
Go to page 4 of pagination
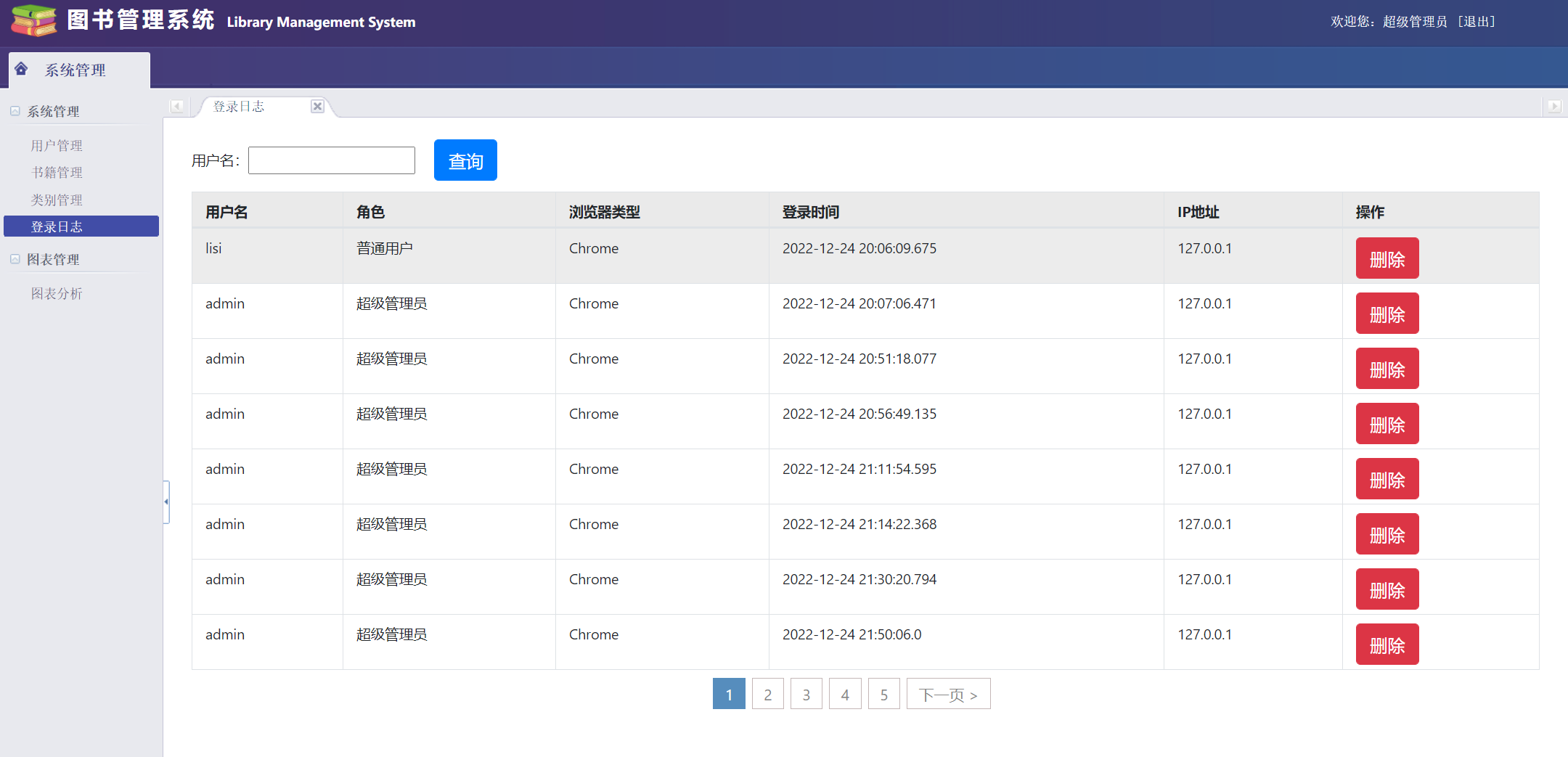point(845,694)
